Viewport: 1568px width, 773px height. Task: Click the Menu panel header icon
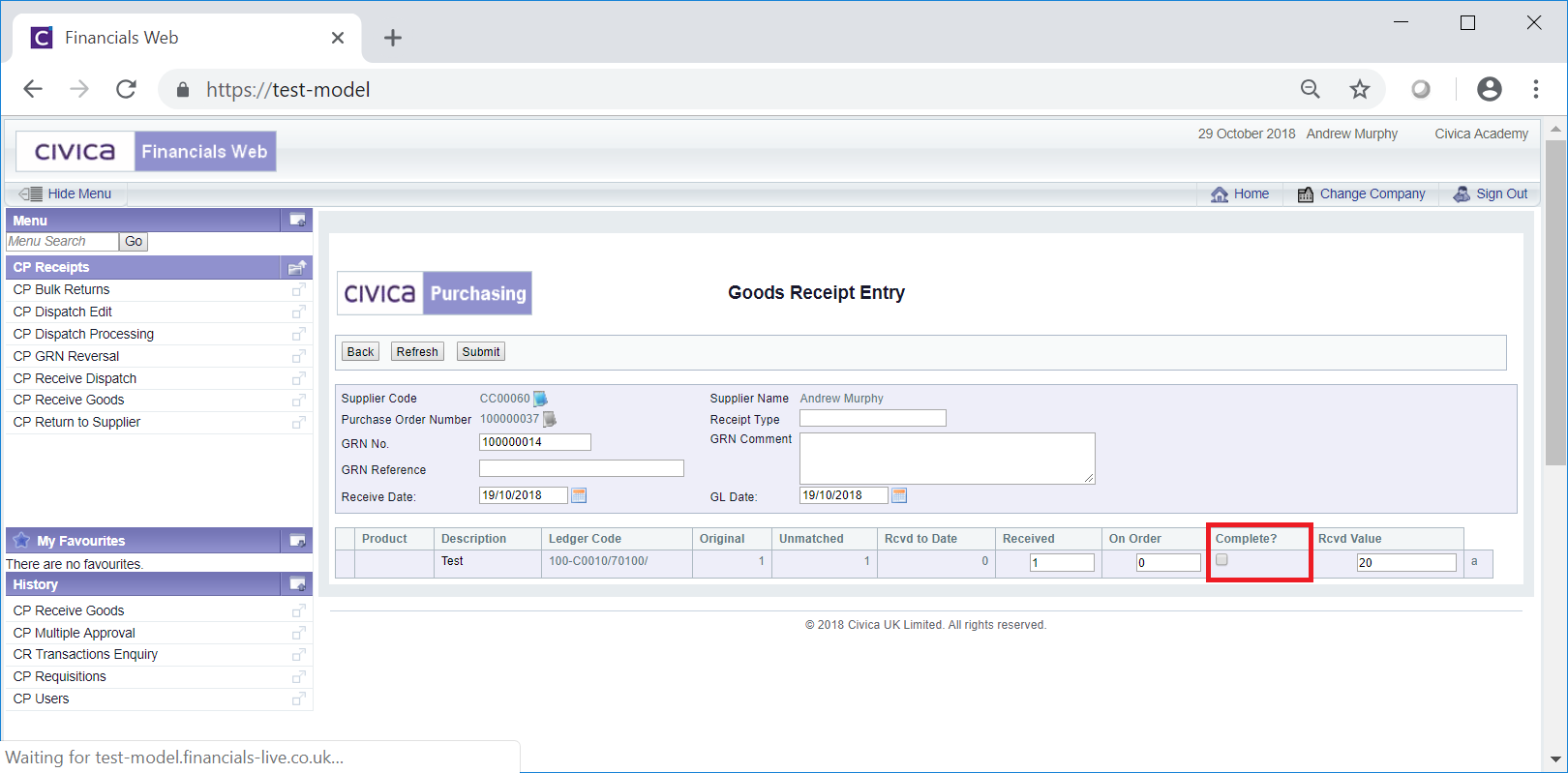tap(297, 221)
